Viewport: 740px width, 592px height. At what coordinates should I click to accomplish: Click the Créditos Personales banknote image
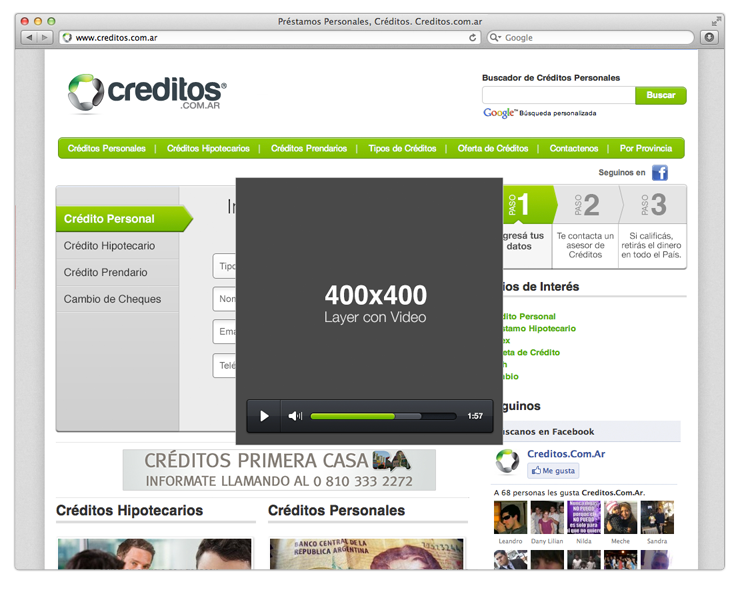tap(367, 554)
